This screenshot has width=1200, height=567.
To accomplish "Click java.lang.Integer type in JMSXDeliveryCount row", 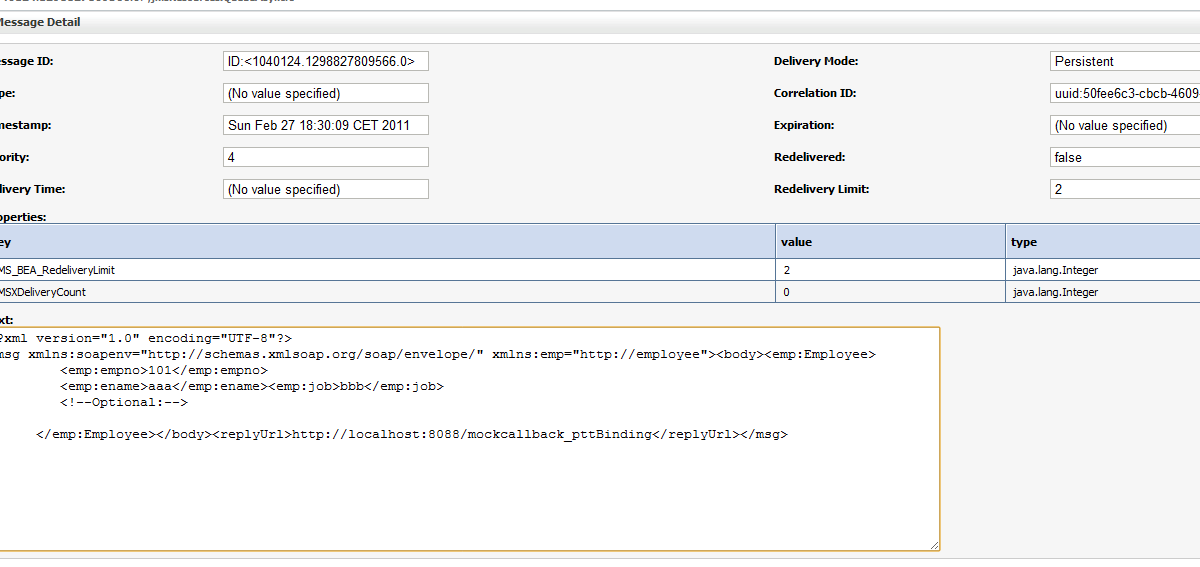I will point(1055,292).
